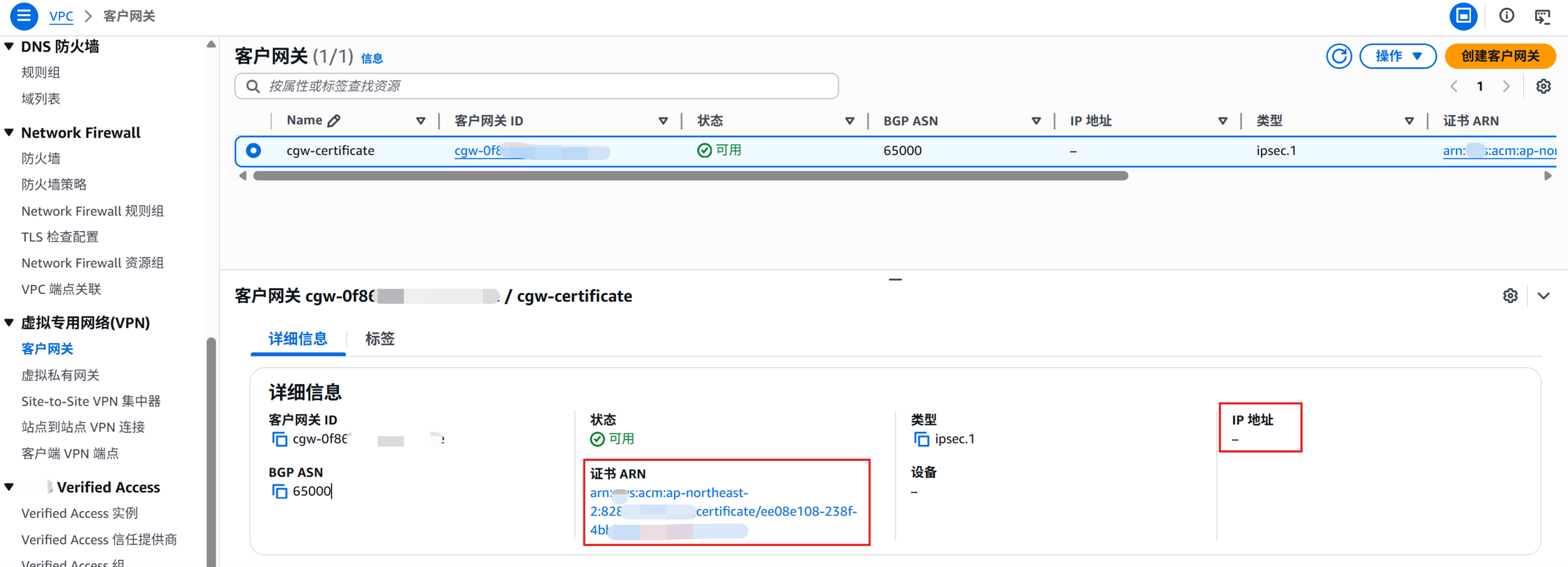Screen dimensions: 1568x567
Task: Open Network Firewall 资源组 in sidebar
Action: 92,263
